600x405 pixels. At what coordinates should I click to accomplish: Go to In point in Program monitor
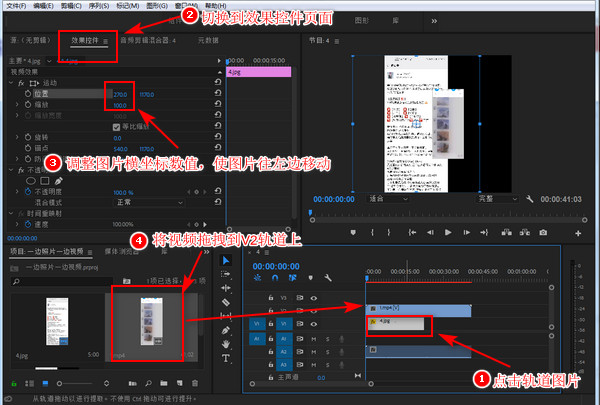[x=412, y=232]
